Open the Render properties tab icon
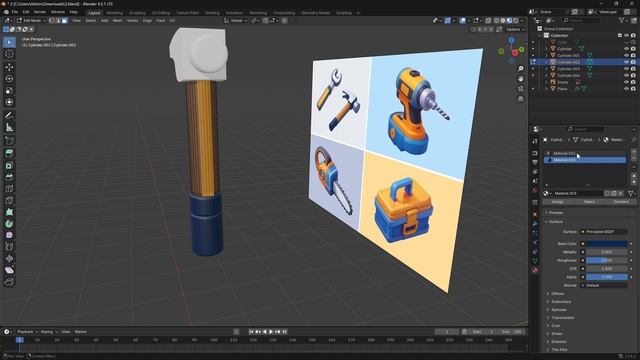Viewport: 640px width, 360px height. coord(535,153)
